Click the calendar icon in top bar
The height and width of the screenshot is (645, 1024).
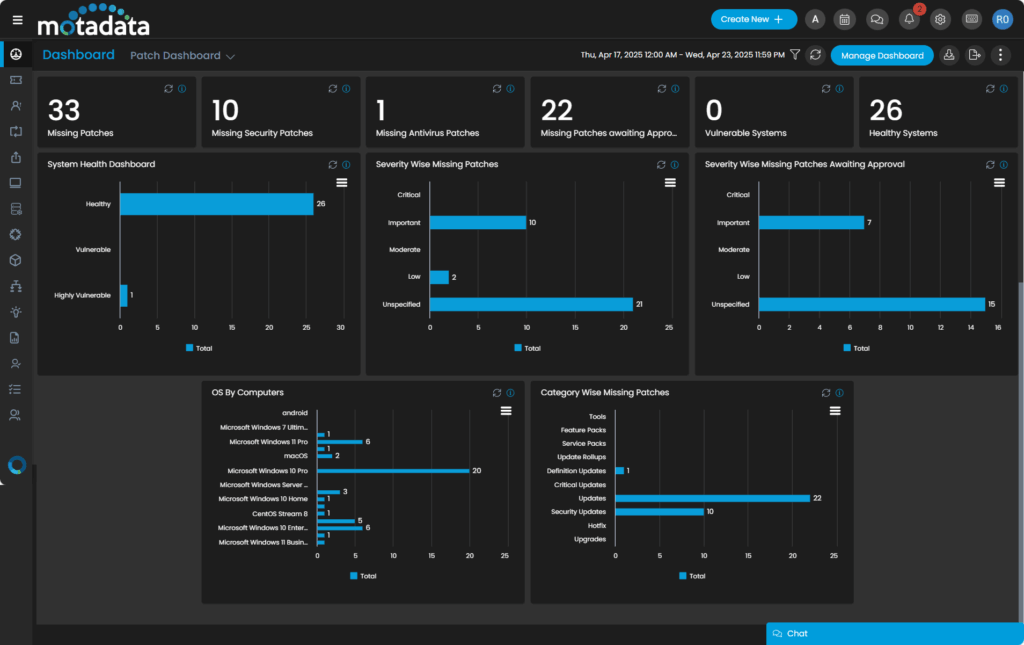pos(844,19)
